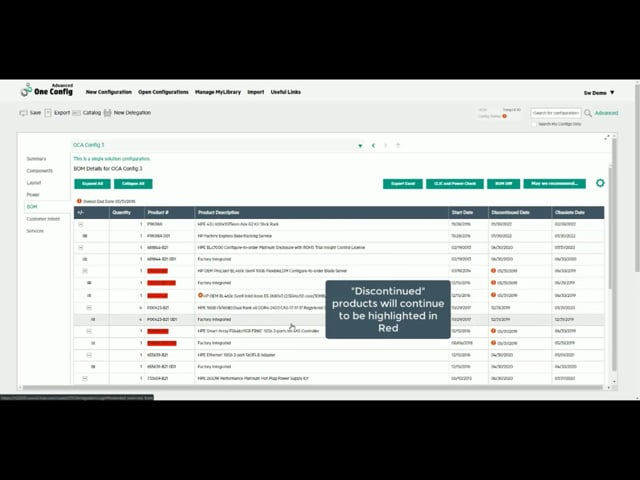640x480 pixels.
Task: Tick Search My Configs Only checkbox
Action: [534, 124]
